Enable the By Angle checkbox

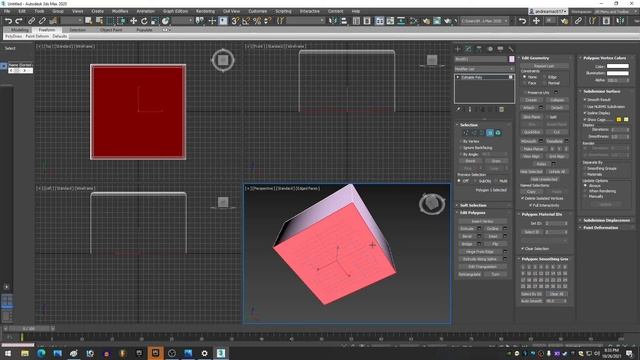point(460,154)
